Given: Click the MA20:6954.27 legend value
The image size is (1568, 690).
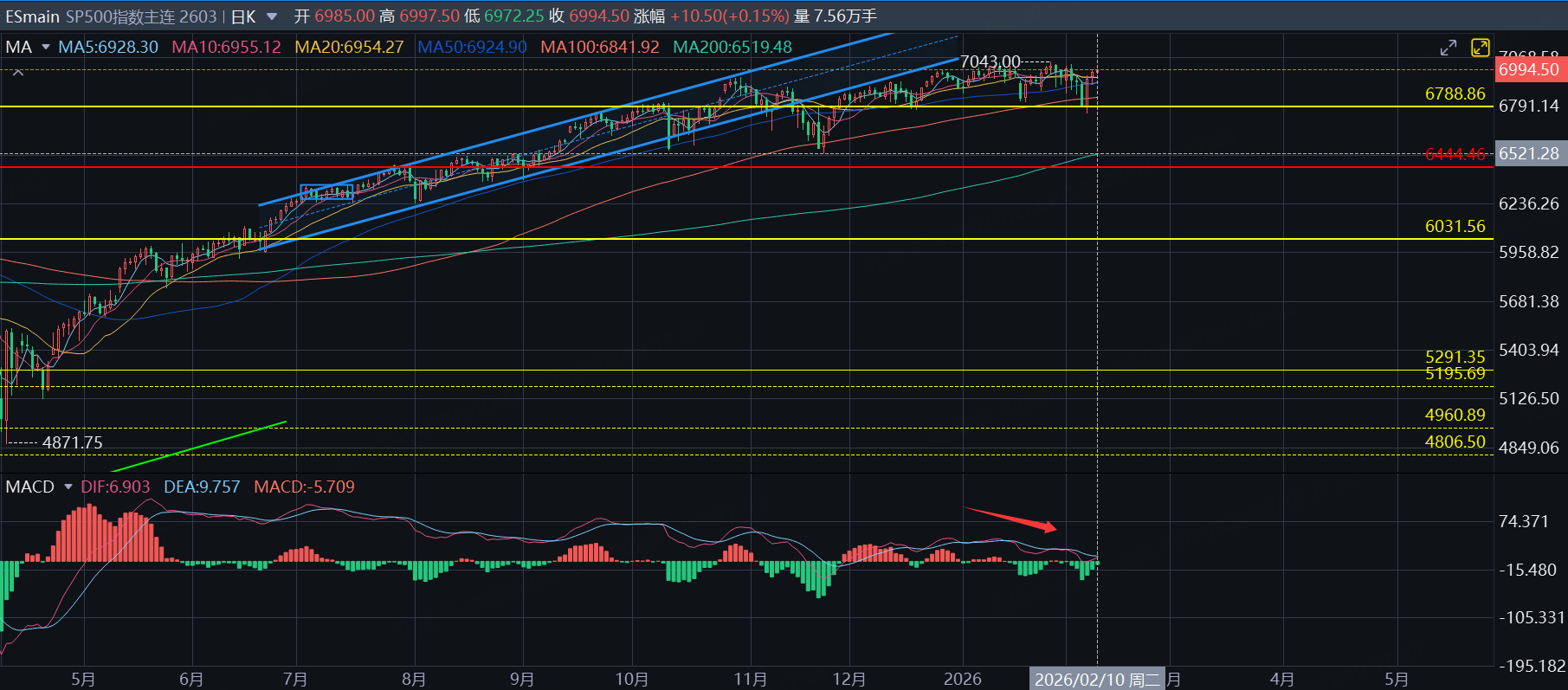Looking at the screenshot, I should pyautogui.click(x=349, y=47).
